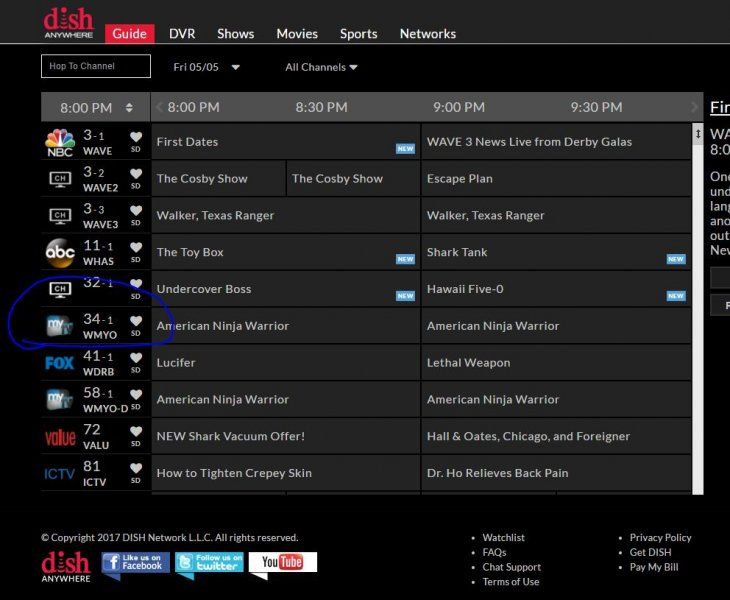Open the Networks tab
730x600 pixels.
point(428,34)
